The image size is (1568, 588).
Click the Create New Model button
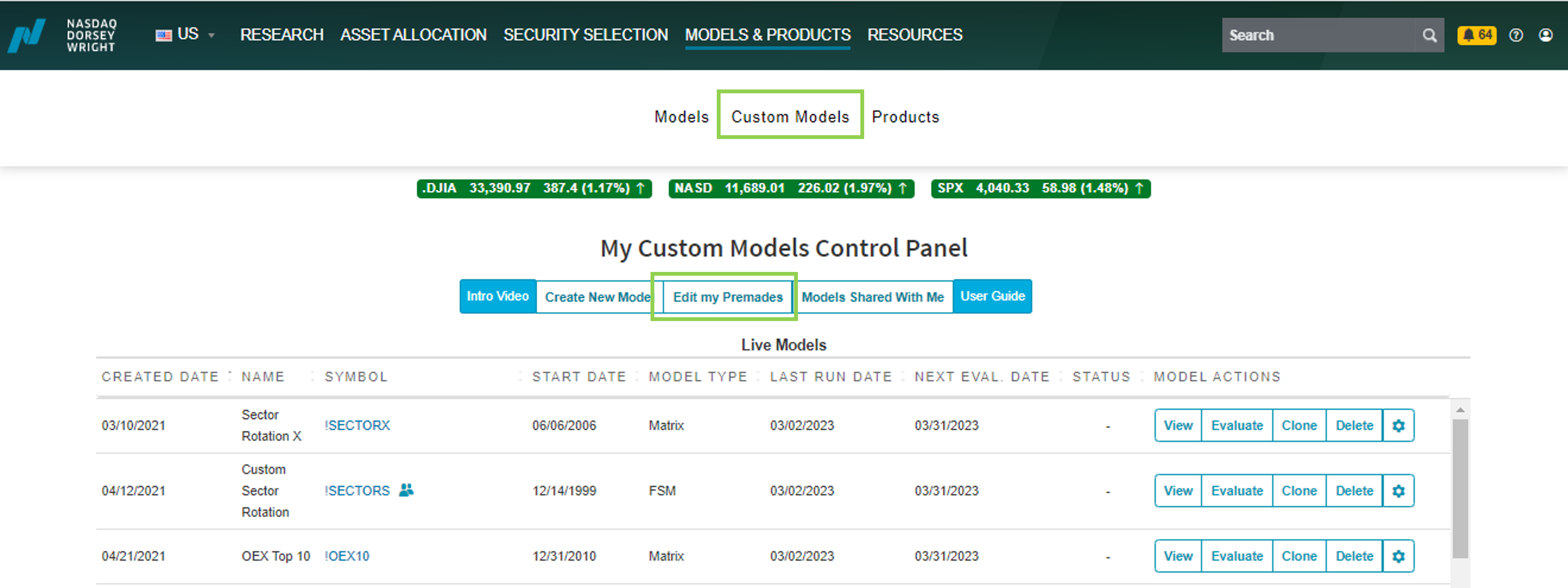click(597, 297)
